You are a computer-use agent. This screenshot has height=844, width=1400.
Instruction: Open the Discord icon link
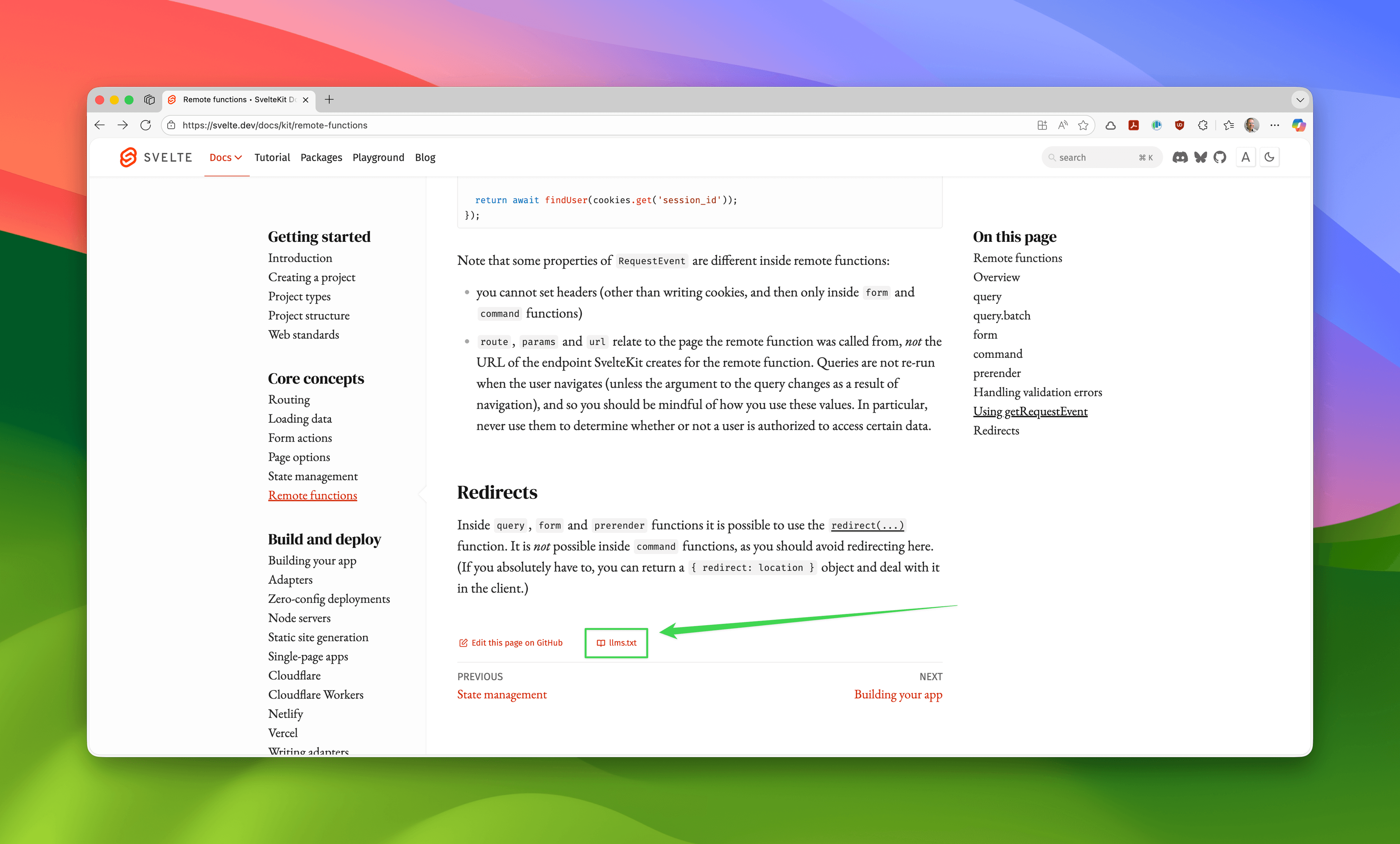(x=1180, y=158)
